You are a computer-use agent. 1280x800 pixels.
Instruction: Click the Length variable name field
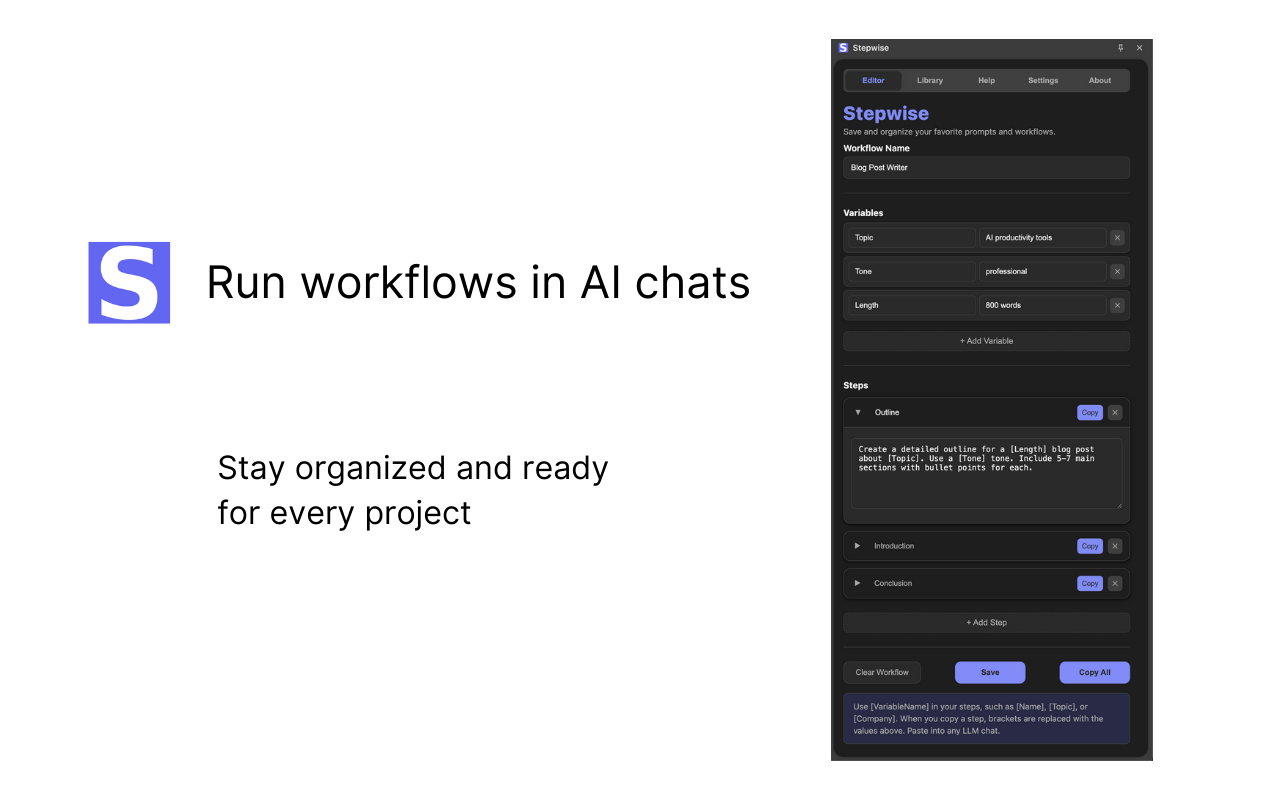click(x=912, y=305)
